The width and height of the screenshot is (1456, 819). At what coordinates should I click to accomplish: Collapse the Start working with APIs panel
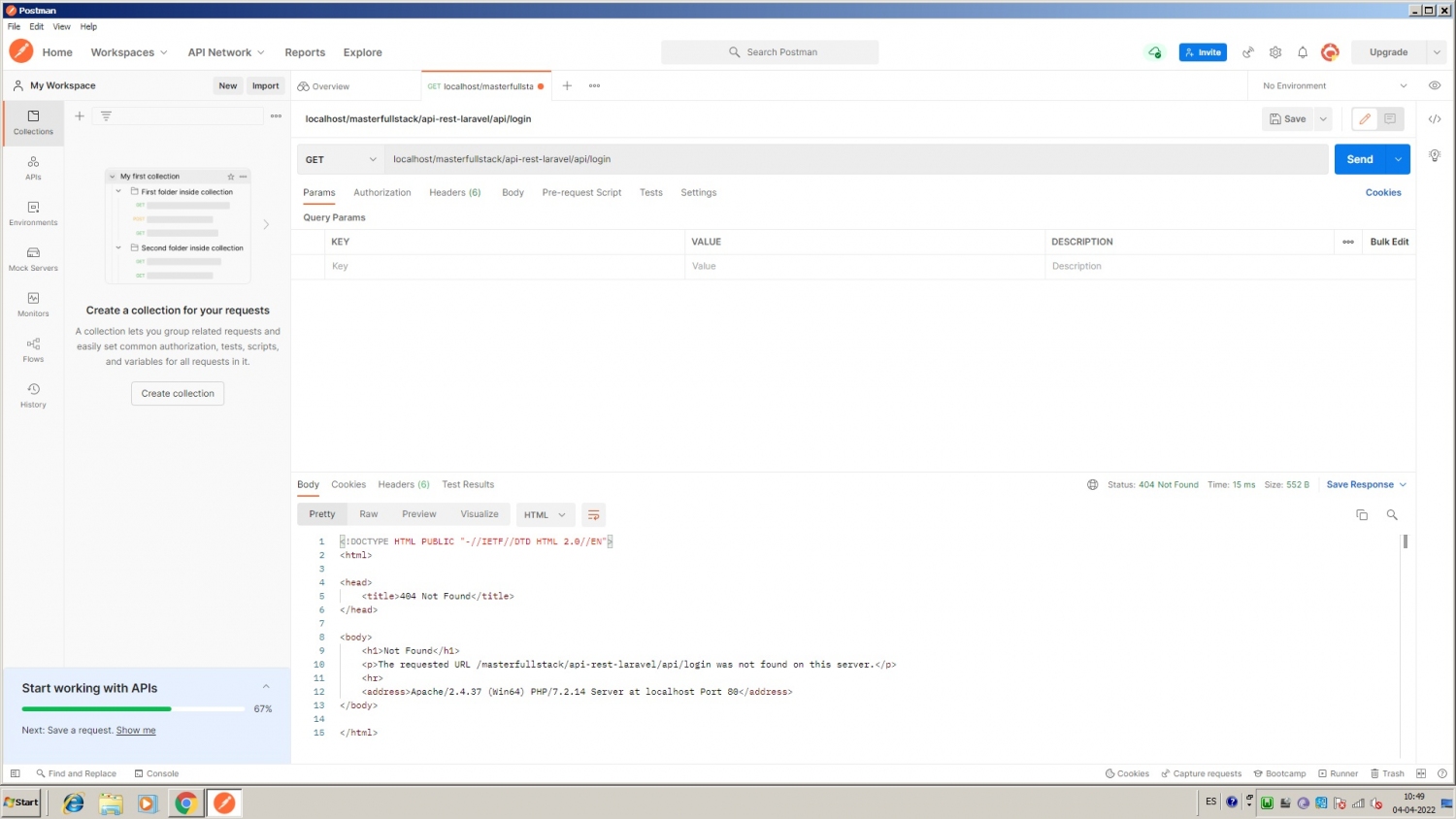(x=266, y=687)
